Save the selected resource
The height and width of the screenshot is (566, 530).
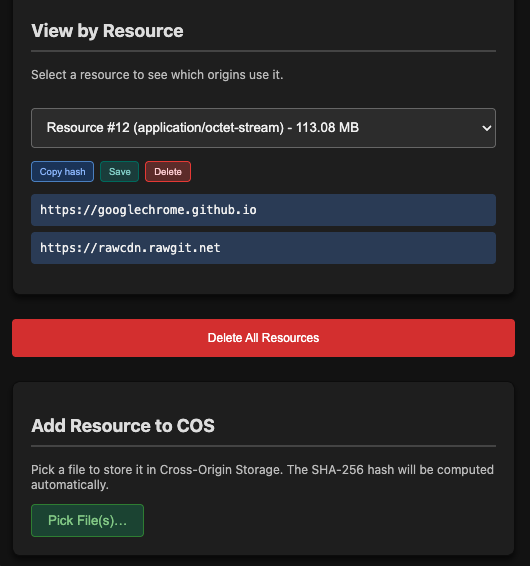coord(120,171)
